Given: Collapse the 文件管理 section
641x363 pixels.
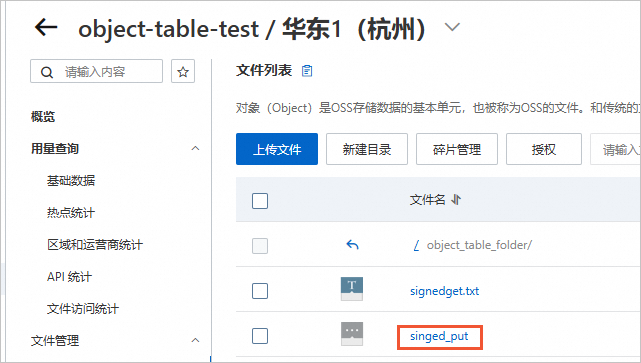Looking at the screenshot, I should (x=195, y=340).
